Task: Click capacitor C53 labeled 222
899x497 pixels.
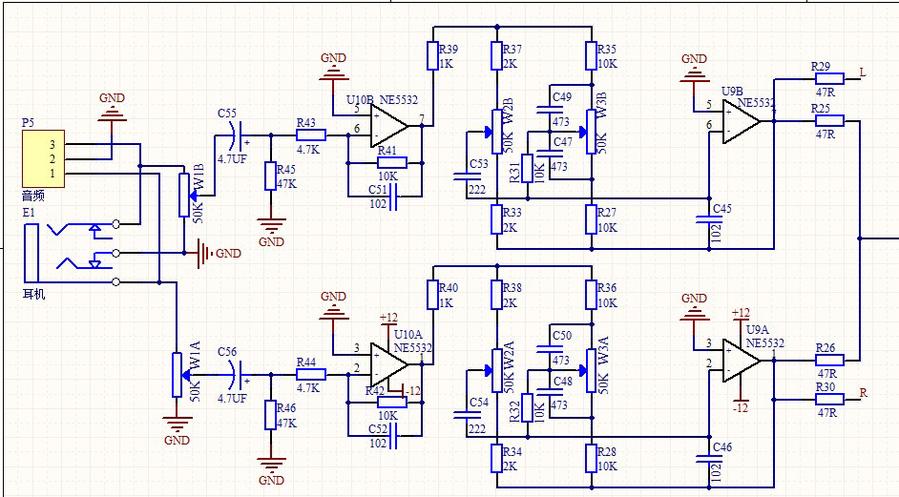Action: [x=461, y=176]
